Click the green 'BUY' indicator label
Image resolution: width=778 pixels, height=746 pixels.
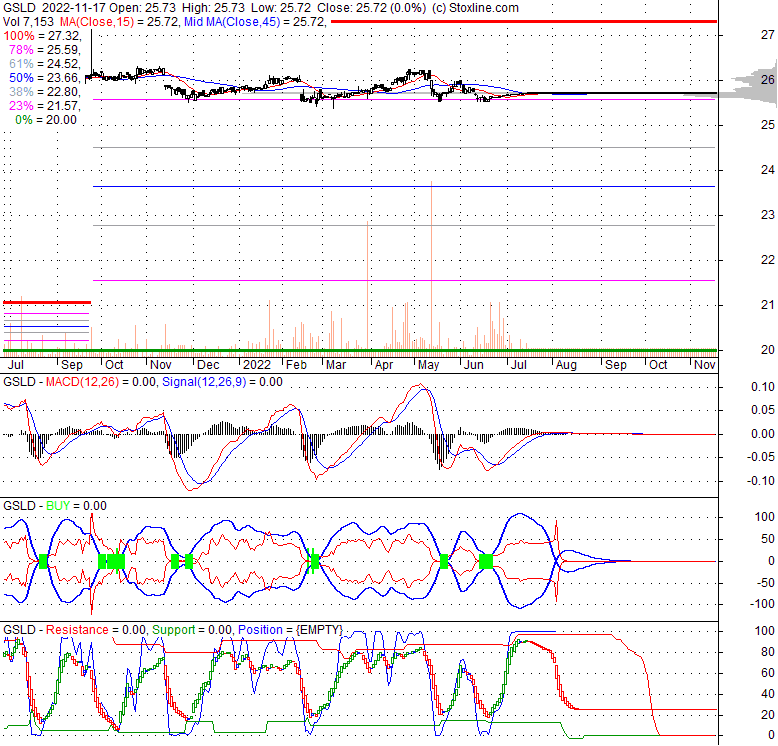pyautogui.click(x=58, y=506)
